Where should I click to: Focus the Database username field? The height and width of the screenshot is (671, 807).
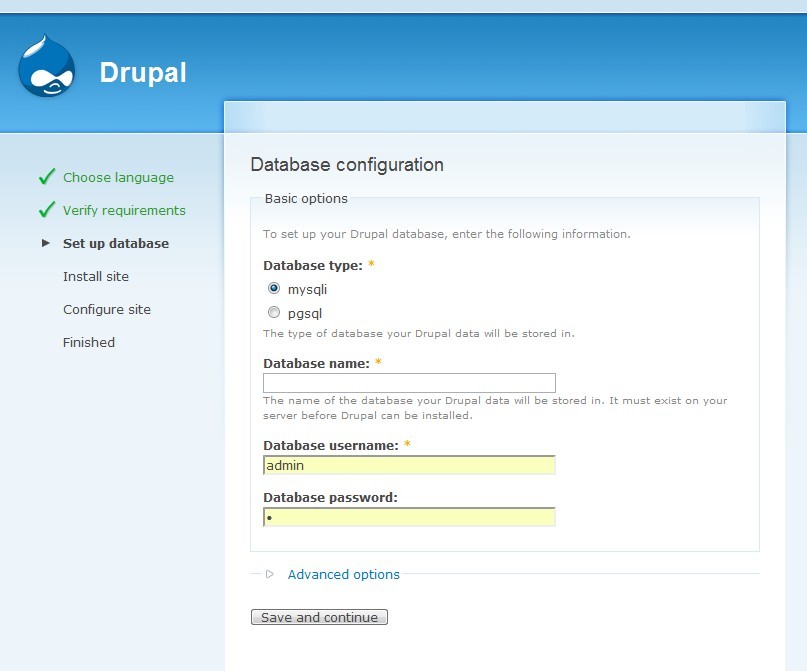click(x=409, y=465)
